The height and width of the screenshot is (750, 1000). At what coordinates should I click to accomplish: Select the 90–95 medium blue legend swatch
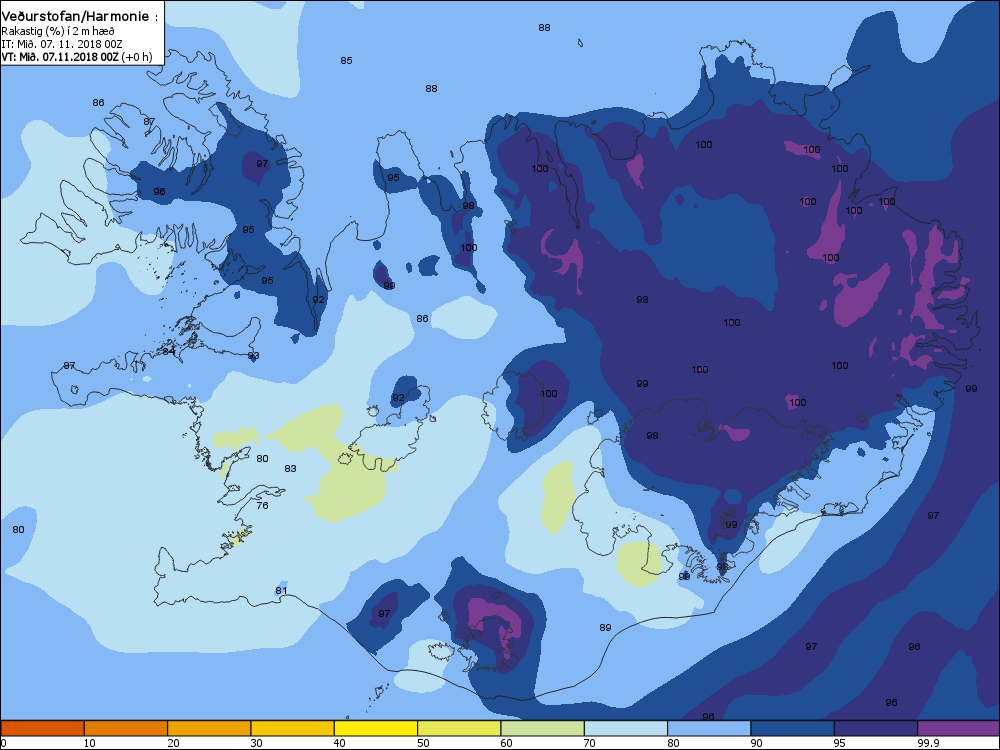(x=793, y=728)
